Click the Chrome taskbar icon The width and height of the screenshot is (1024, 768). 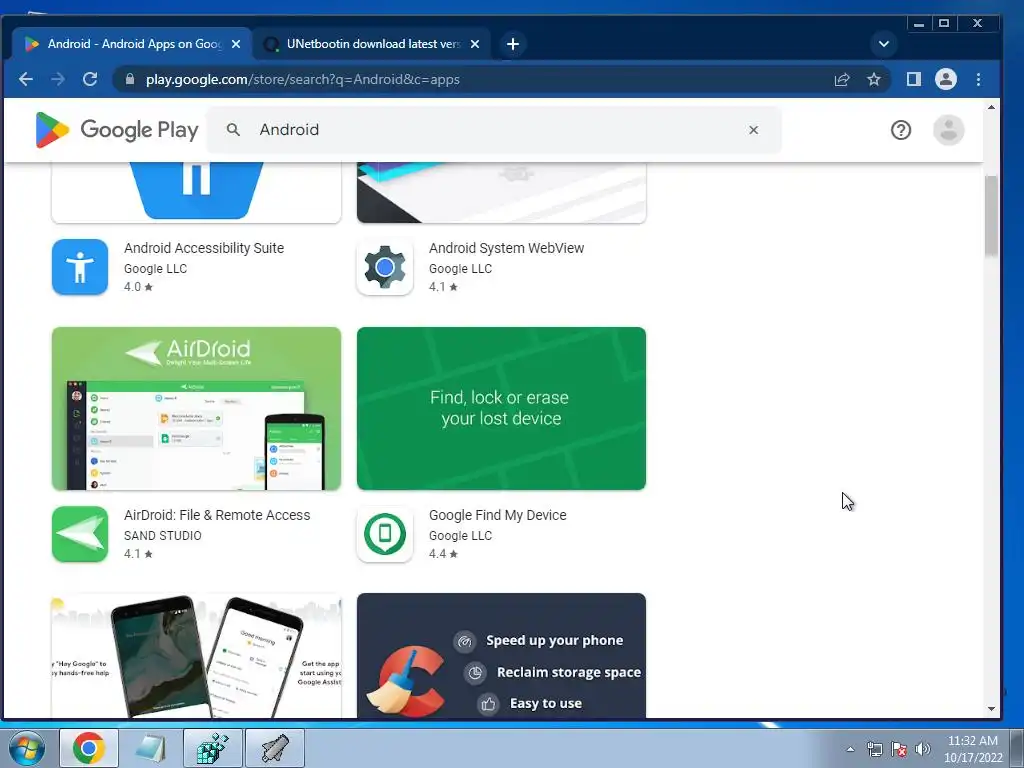pos(89,748)
